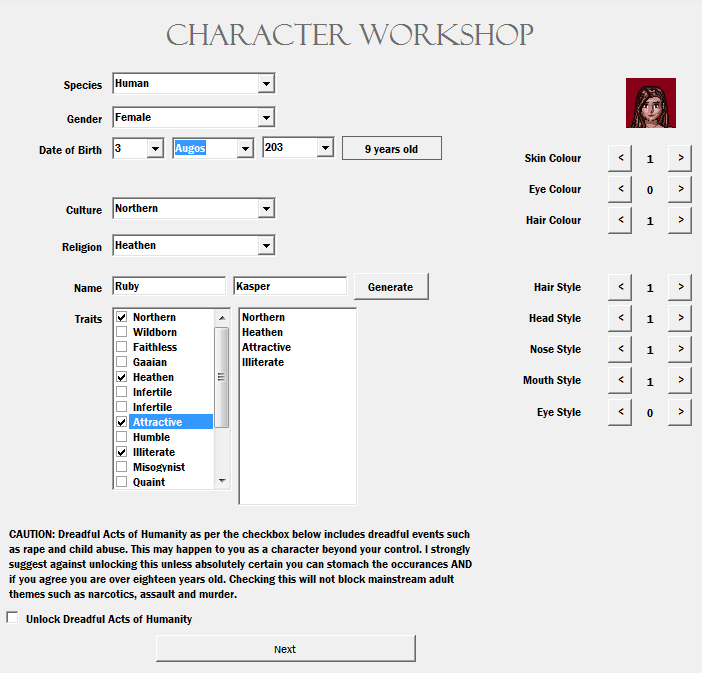Click the character portrait thumbnail
The width and height of the screenshot is (702, 673).
click(651, 103)
